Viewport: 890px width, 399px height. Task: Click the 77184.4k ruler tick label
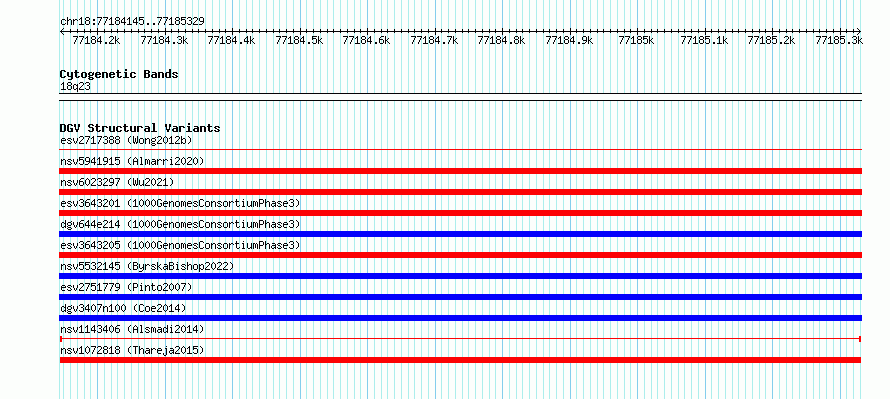coord(232,40)
